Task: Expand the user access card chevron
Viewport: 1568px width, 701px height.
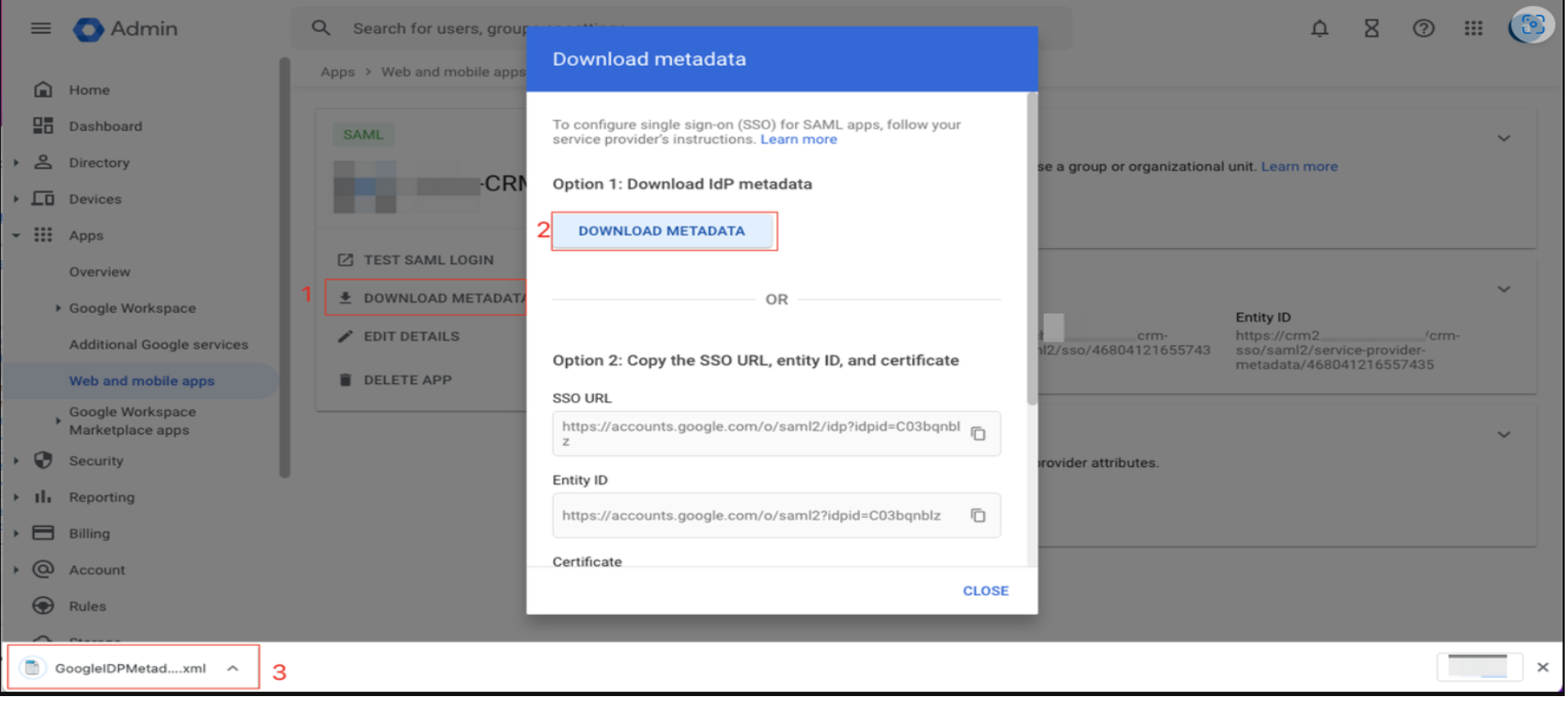Action: click(x=1503, y=138)
